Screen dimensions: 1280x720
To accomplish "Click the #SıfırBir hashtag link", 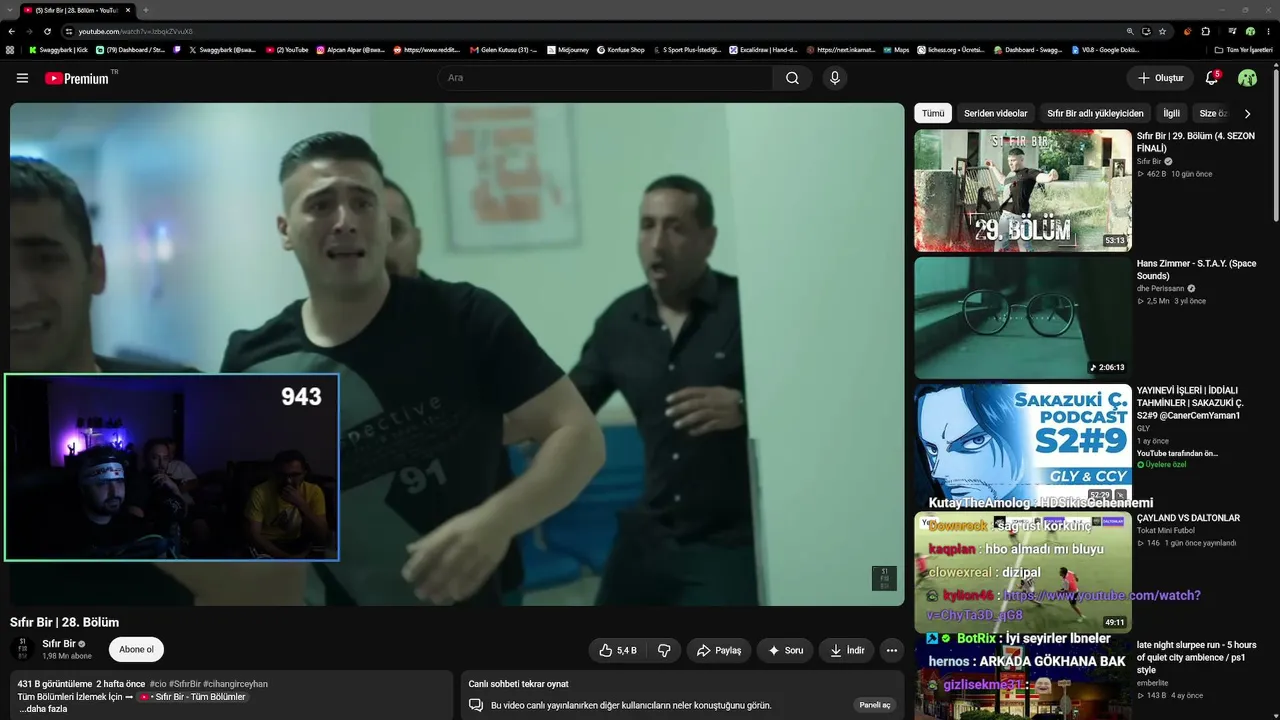I will pos(186,684).
